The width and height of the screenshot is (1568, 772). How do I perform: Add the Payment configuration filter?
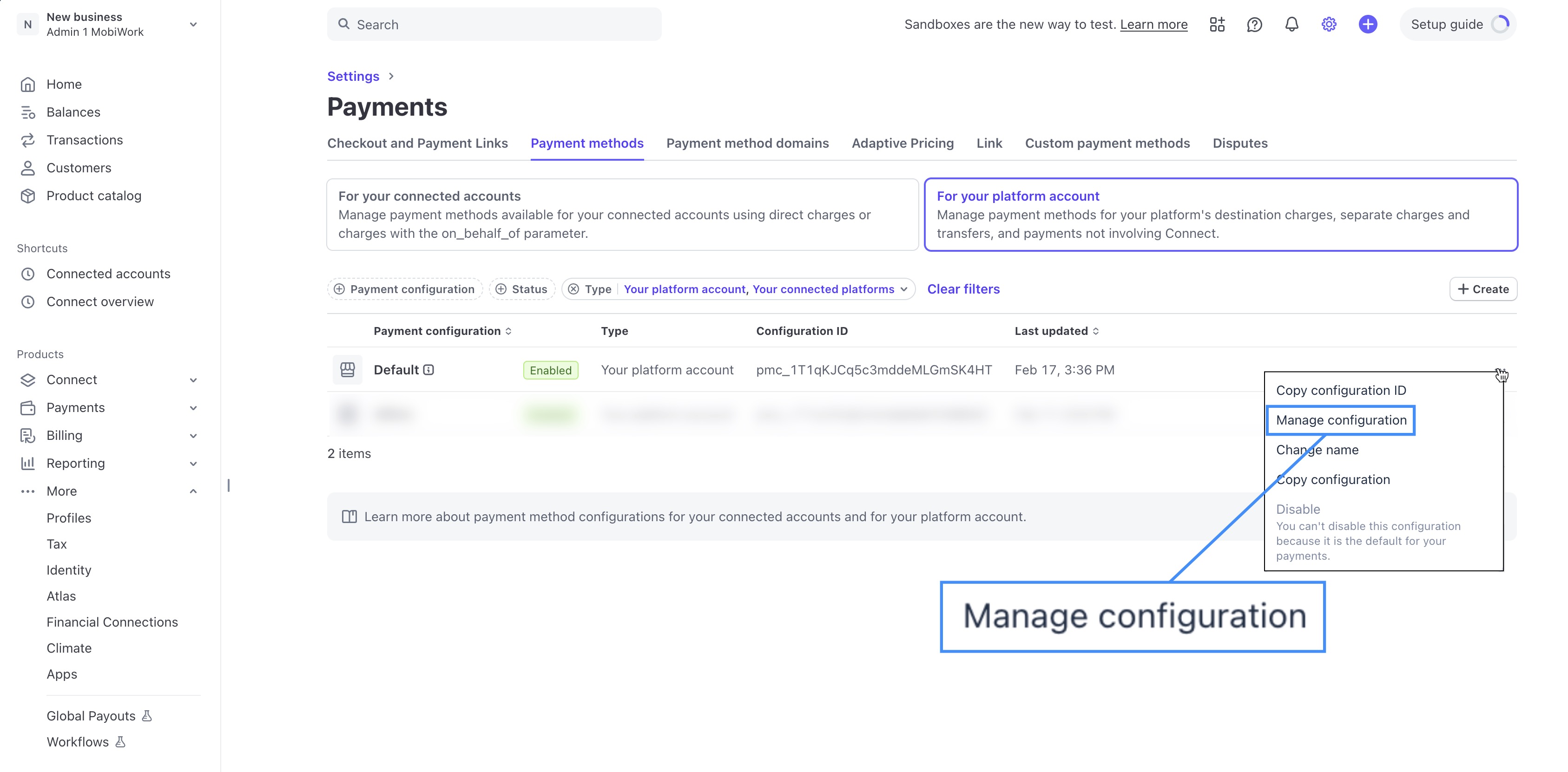(x=405, y=289)
